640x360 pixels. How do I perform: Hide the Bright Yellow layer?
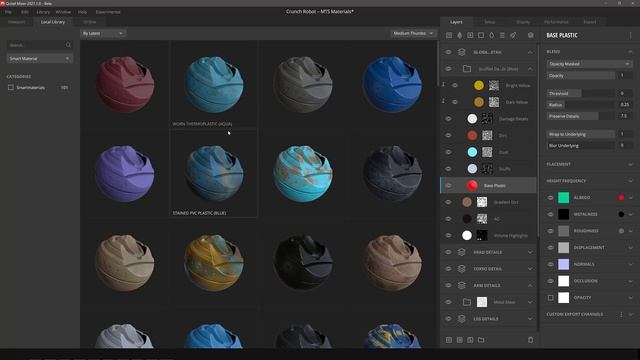455,85
